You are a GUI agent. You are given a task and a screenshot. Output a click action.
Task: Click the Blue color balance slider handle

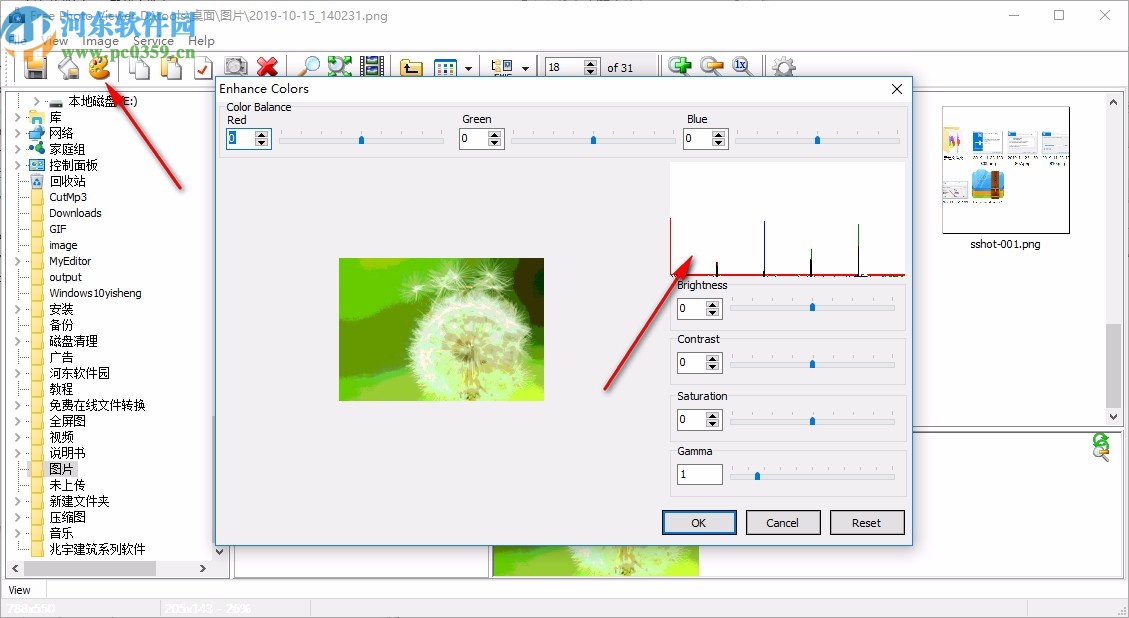(817, 140)
